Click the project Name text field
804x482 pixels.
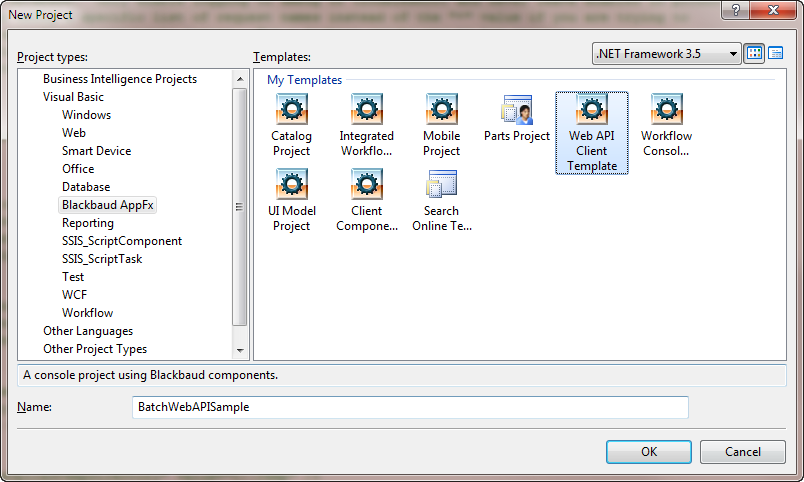[410, 407]
